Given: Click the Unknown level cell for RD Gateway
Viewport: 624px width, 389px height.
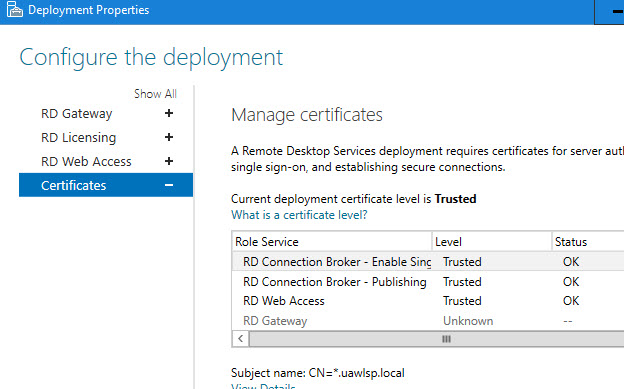Looking at the screenshot, I should [x=468, y=321].
